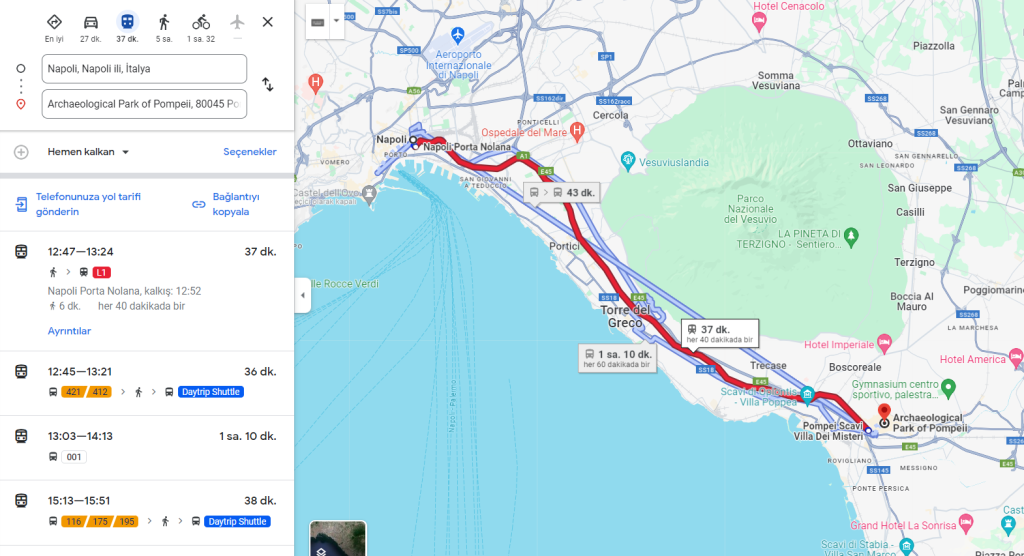This screenshot has height=556, width=1024.
Task: Click the send directions to phone icon
Action: pos(22,204)
